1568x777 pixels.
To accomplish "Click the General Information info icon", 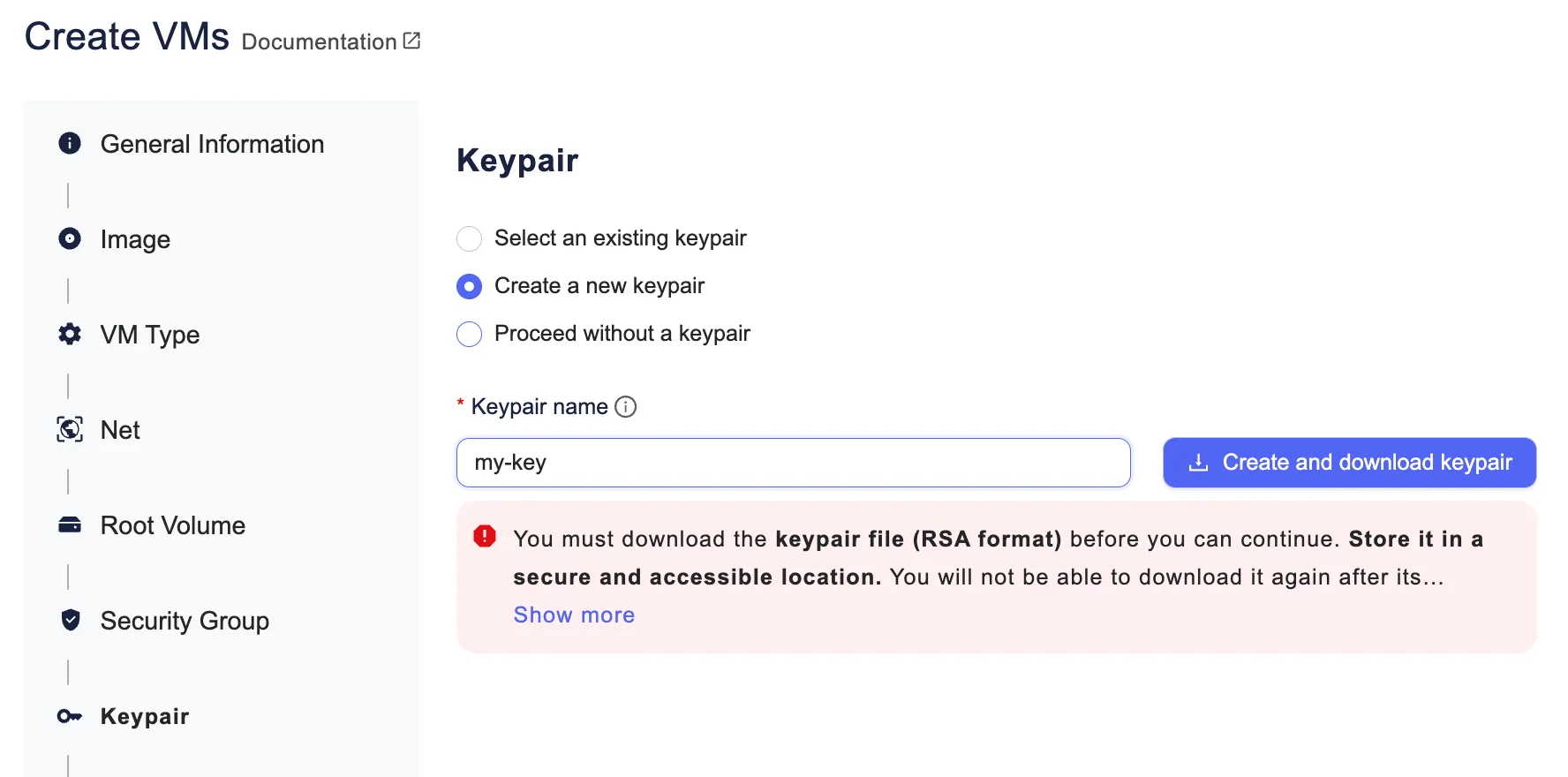I will [x=69, y=143].
